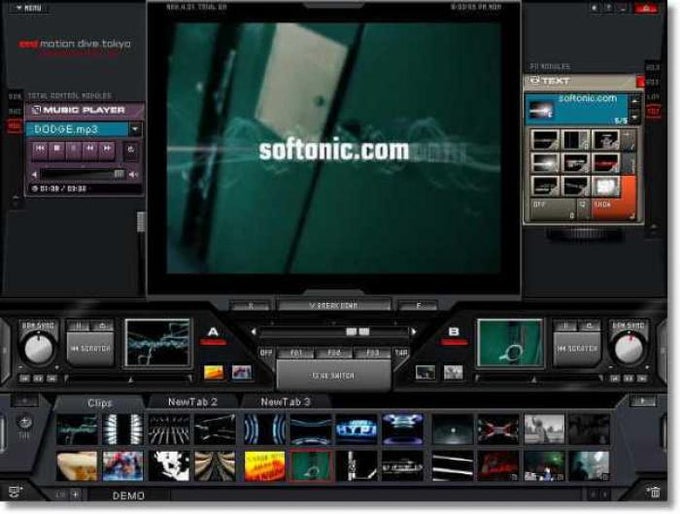680x514 pixels.
Task: Select the bright white text effect preset
Action: [x=605, y=187]
